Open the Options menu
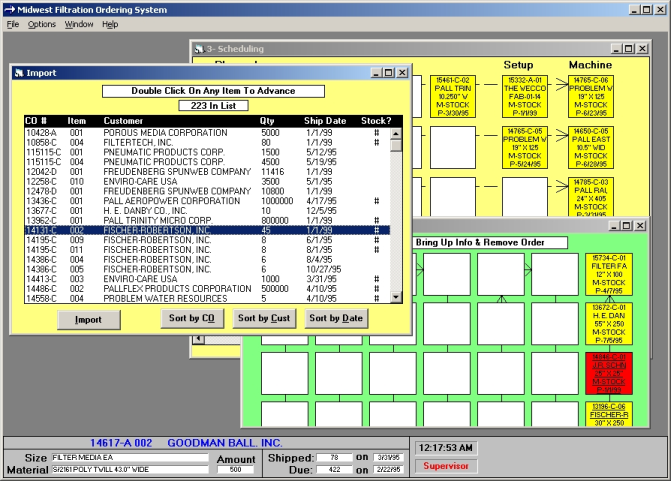671x481 pixels. (x=42, y=24)
